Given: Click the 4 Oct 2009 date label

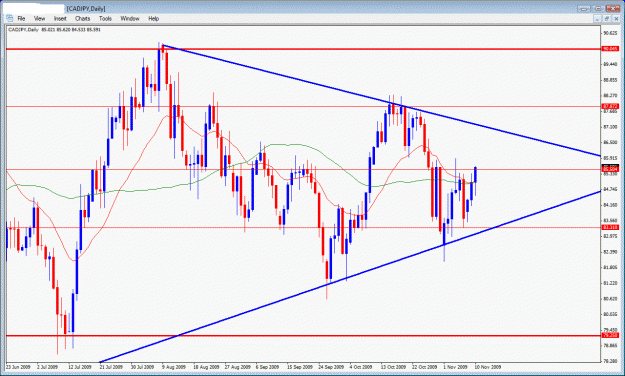Looking at the screenshot, I should [361, 367].
